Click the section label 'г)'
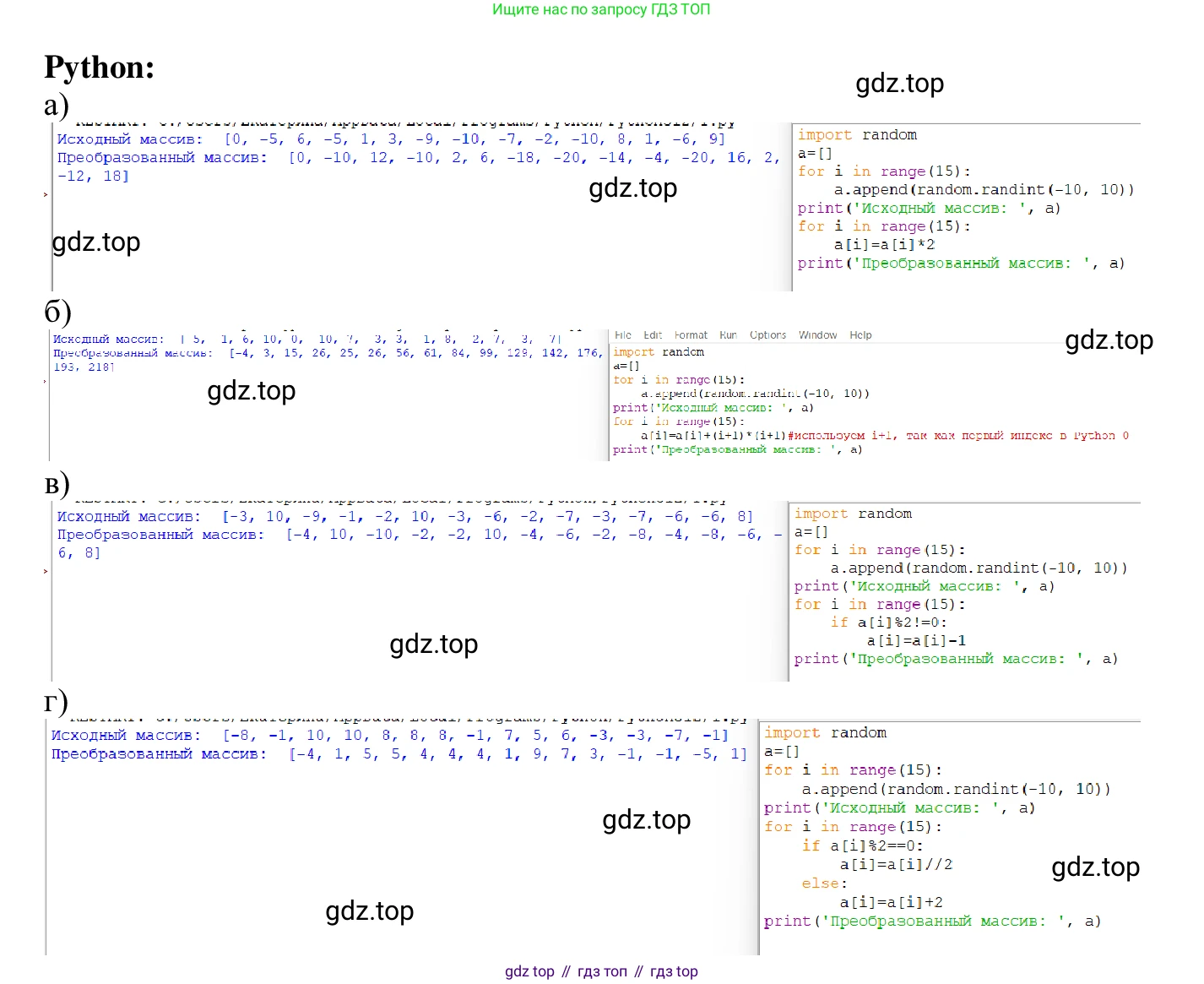Screen dimensions: 1204x984 pyautogui.click(x=56, y=702)
